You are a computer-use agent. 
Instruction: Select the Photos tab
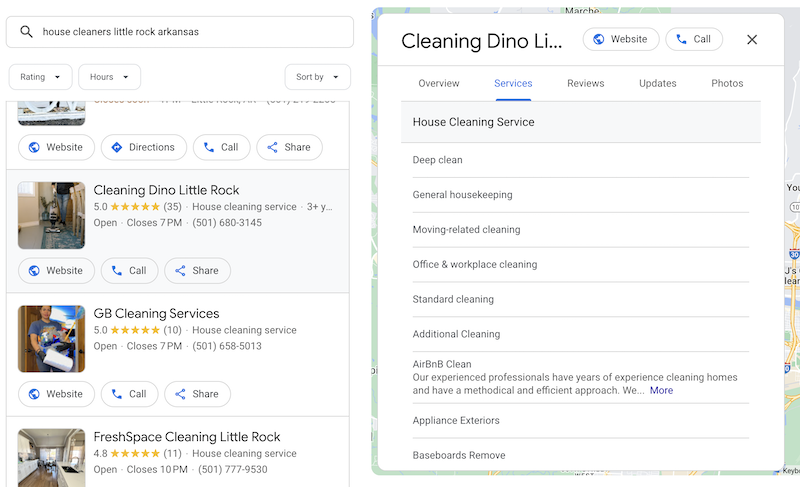(727, 84)
